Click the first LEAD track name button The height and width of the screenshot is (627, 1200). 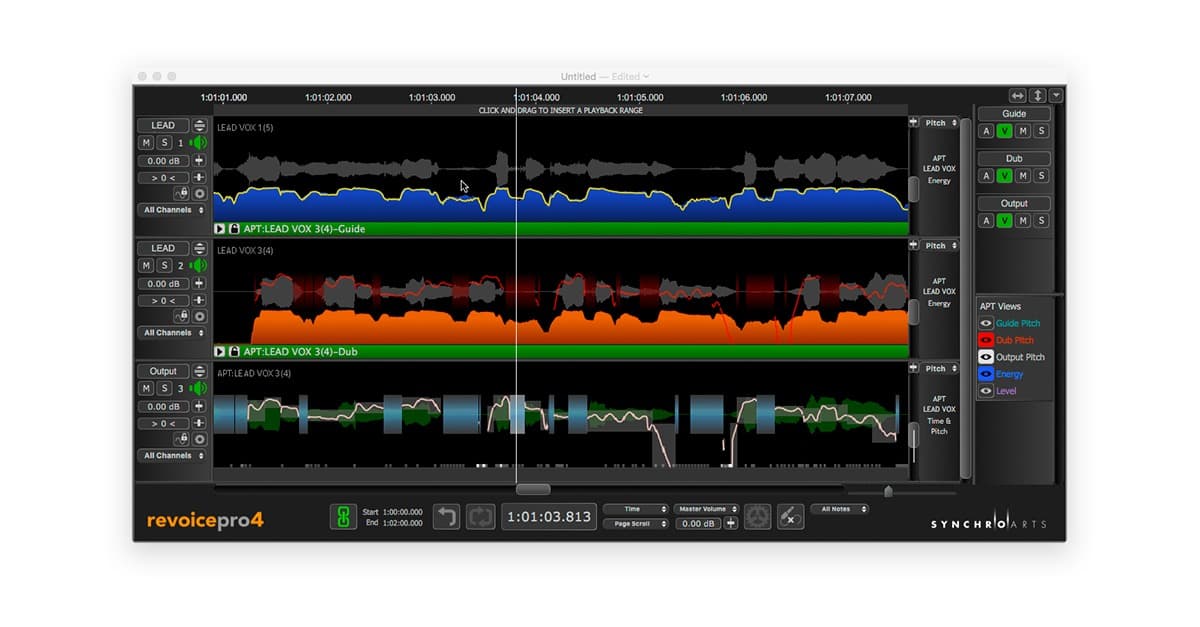click(x=163, y=126)
